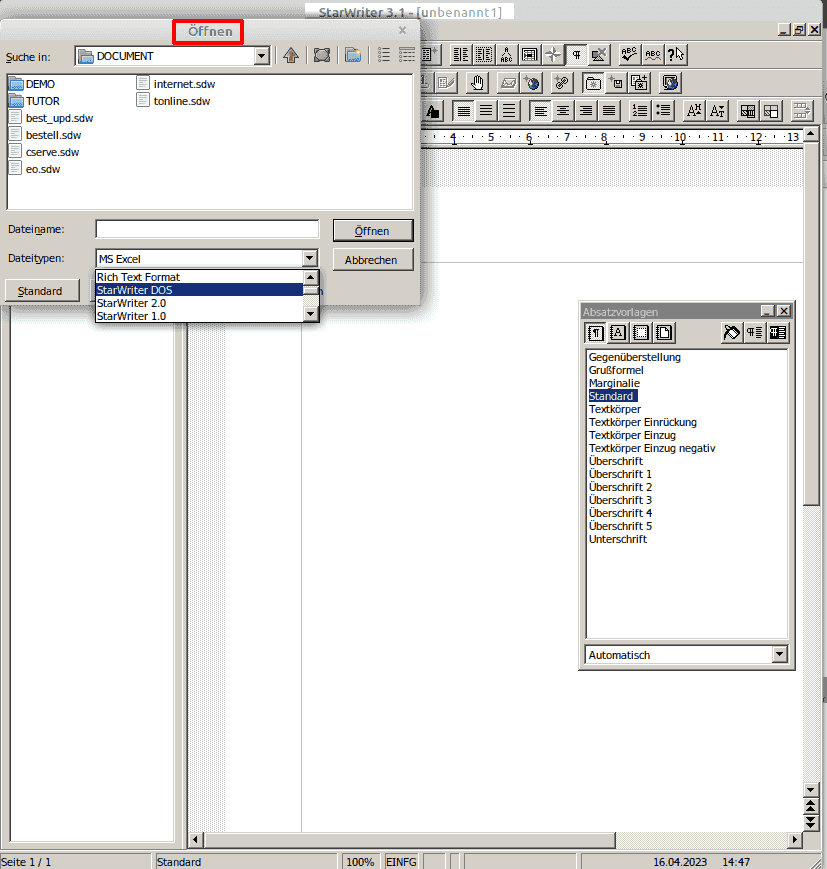Viewport: 827px width, 869px height.
Task: Click the document's vertical scroll up arrow
Action: [811, 134]
